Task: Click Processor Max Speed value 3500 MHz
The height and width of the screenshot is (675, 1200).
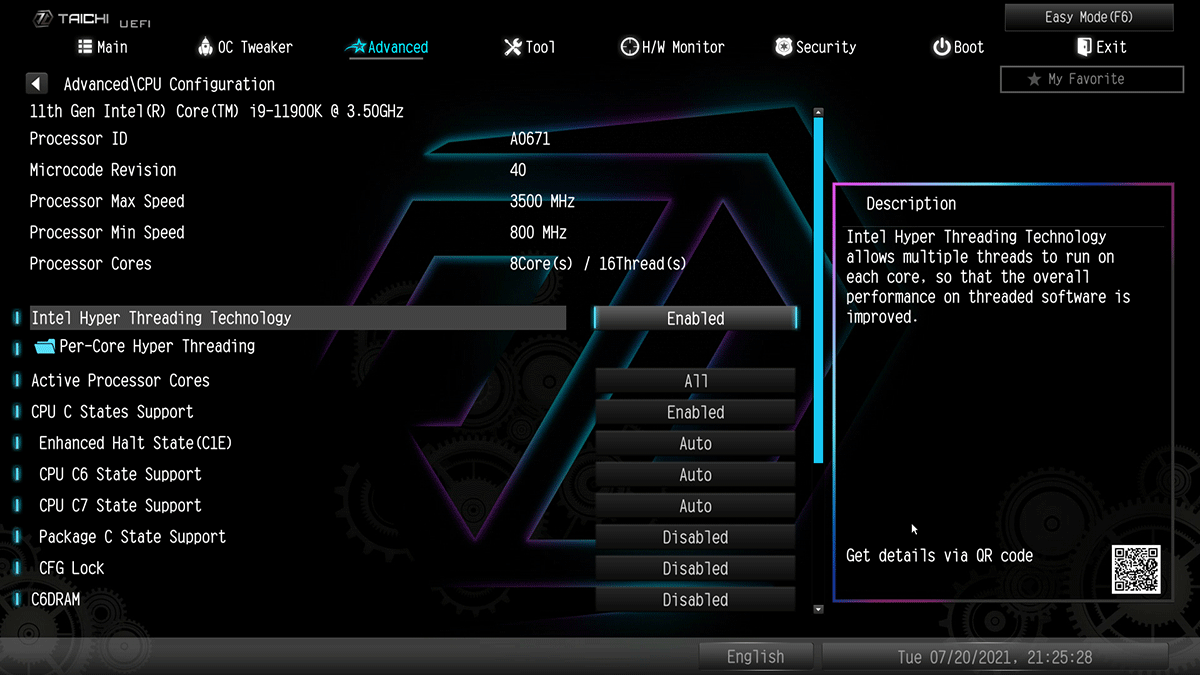Action: 542,201
